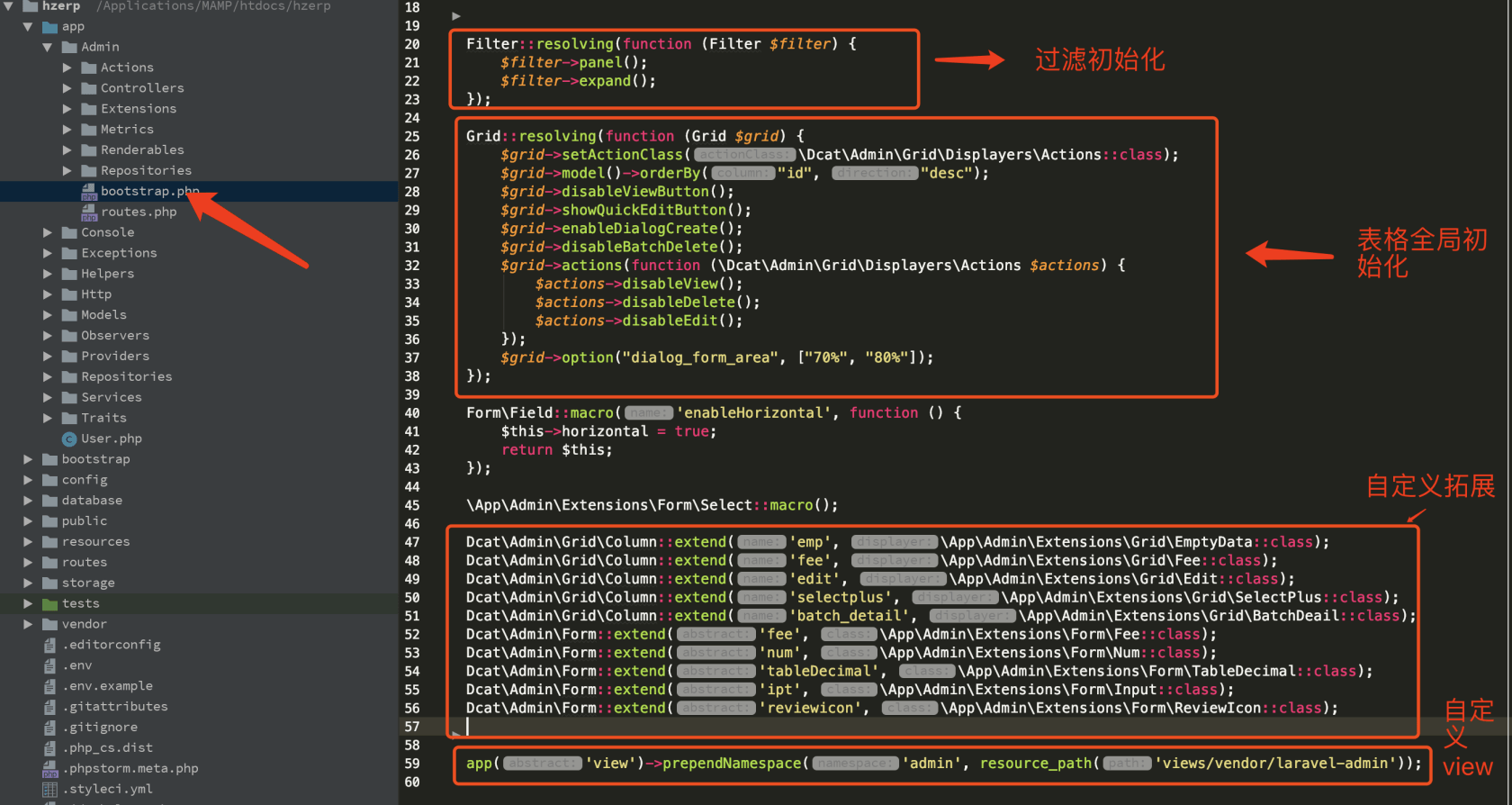This screenshot has width=1512, height=805.
Task: Click the .env file icon
Action: click(x=49, y=665)
